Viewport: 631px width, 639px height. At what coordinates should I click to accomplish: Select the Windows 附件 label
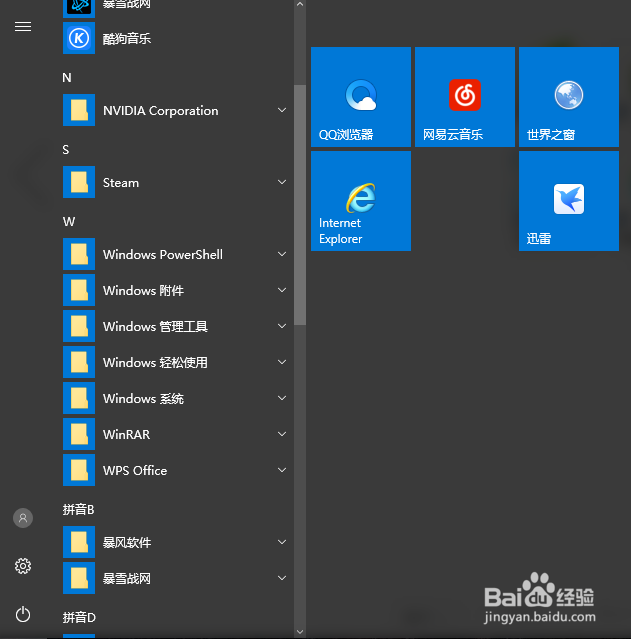[143, 291]
